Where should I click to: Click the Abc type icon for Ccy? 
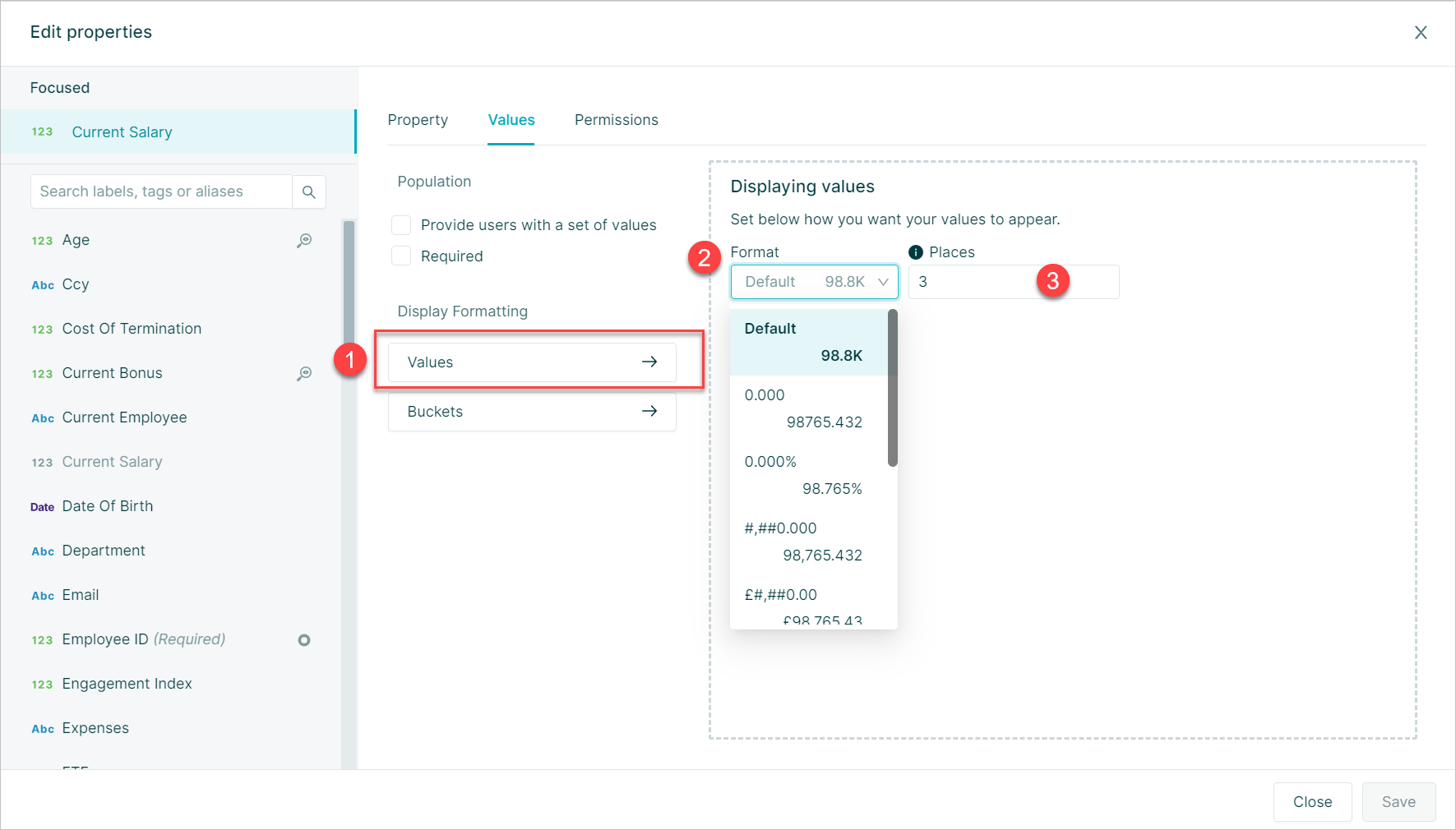pyautogui.click(x=43, y=285)
